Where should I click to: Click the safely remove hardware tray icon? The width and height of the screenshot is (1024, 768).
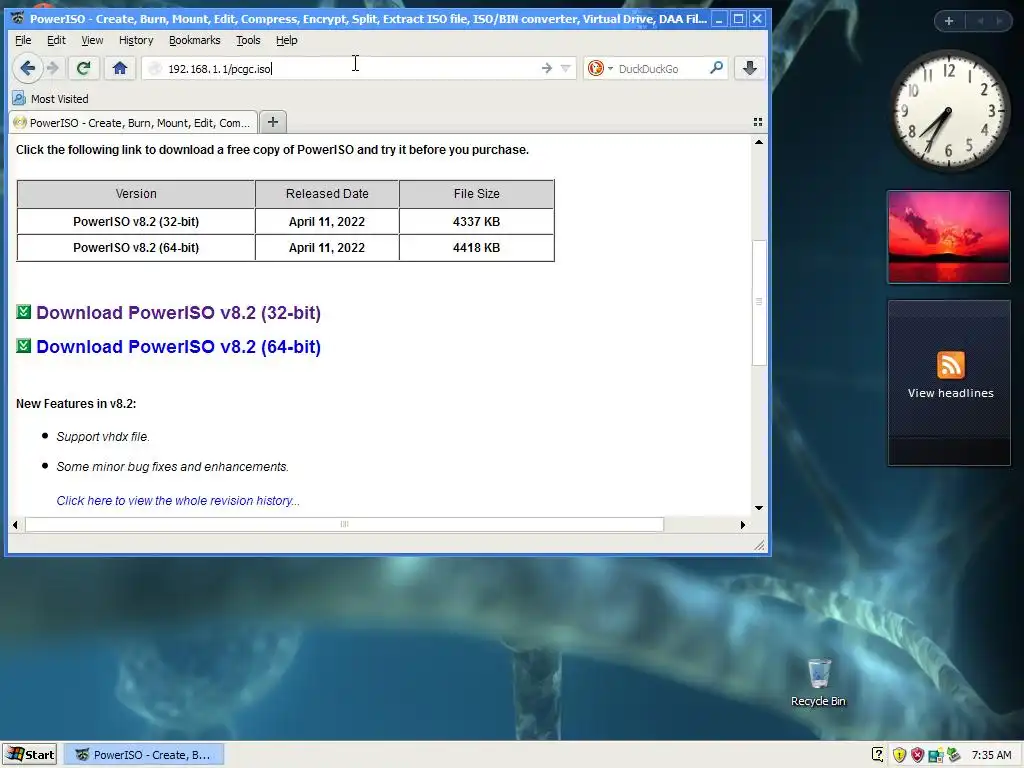click(x=954, y=754)
